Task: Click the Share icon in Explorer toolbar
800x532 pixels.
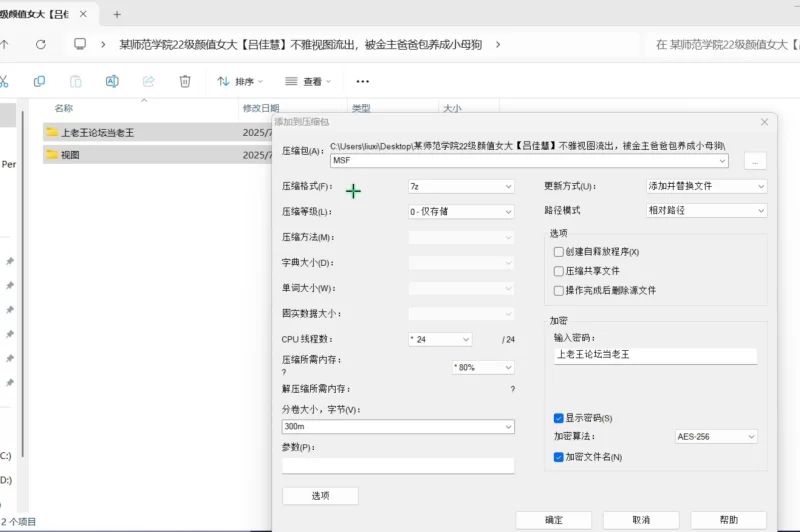Action: pyautogui.click(x=149, y=81)
